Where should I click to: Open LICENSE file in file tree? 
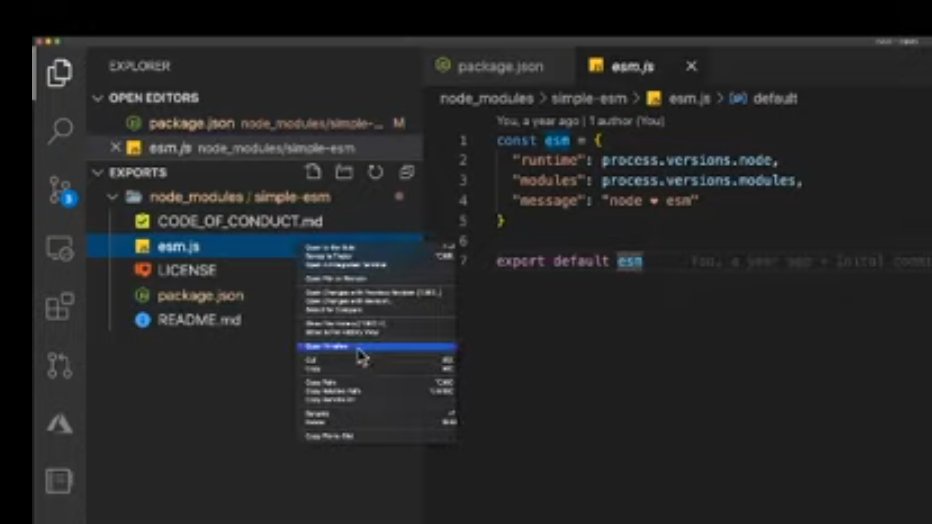(186, 270)
